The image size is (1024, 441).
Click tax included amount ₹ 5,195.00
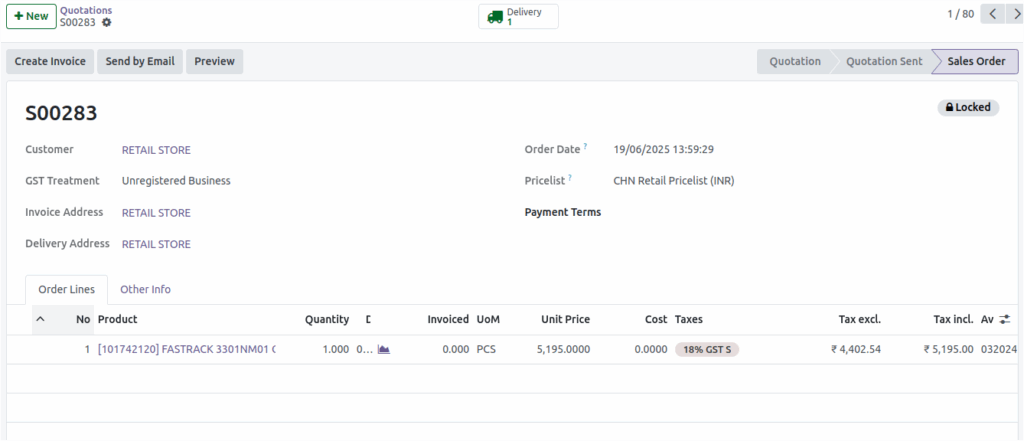949,350
